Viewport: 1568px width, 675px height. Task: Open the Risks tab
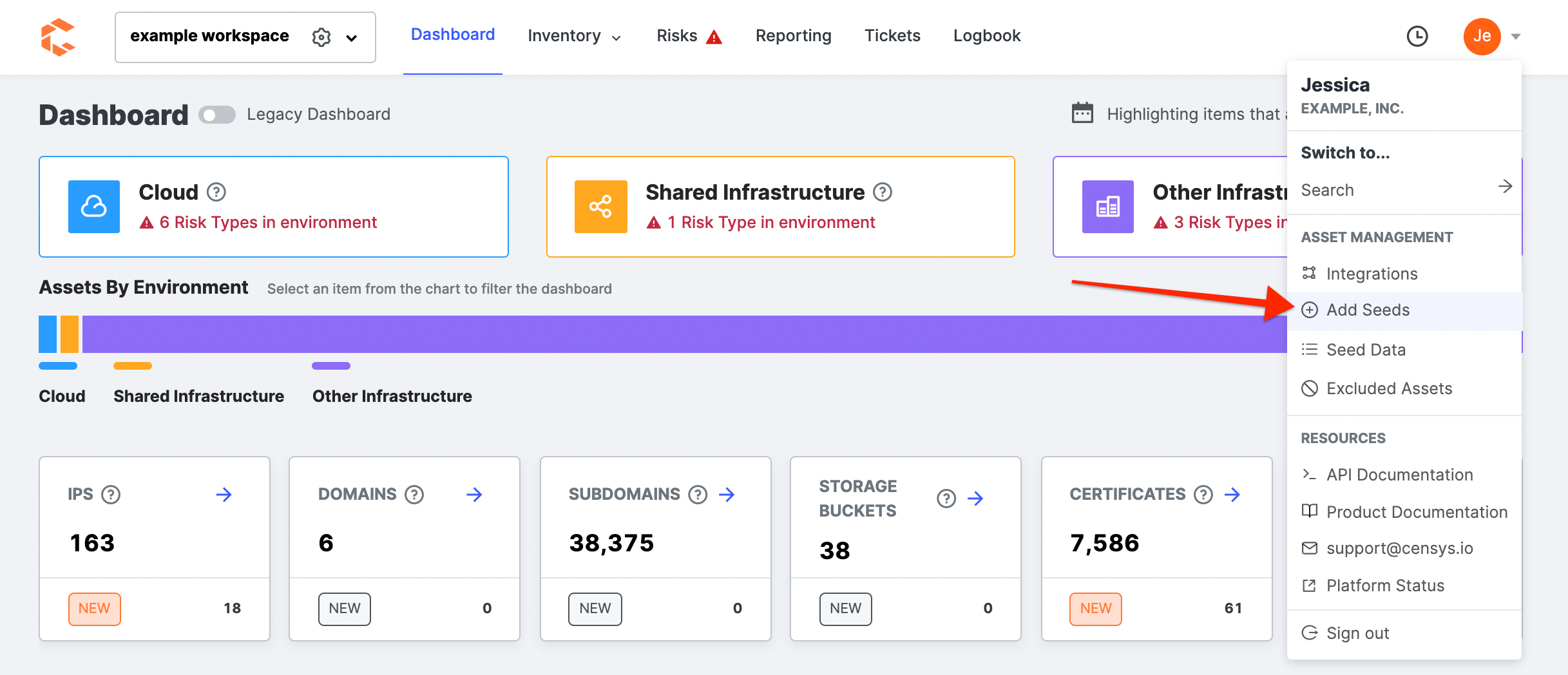(x=676, y=35)
